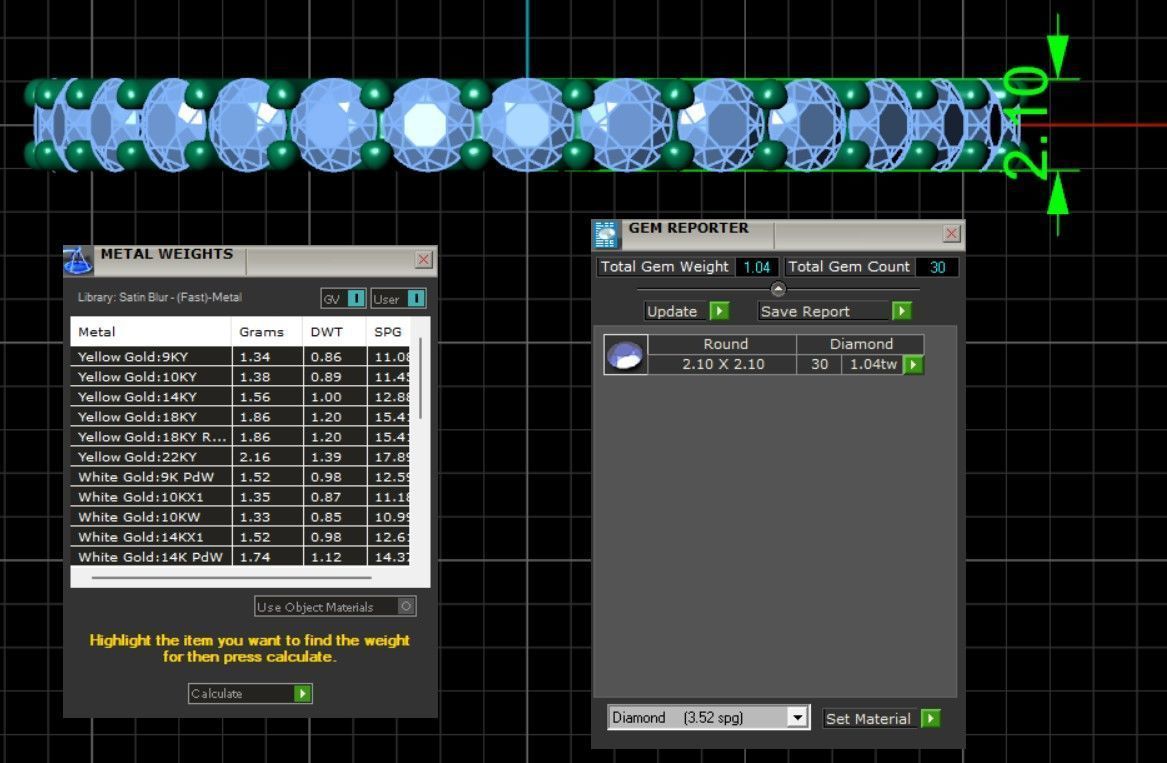The image size is (1167, 763).
Task: Click the green arrow beside Update
Action: (719, 311)
